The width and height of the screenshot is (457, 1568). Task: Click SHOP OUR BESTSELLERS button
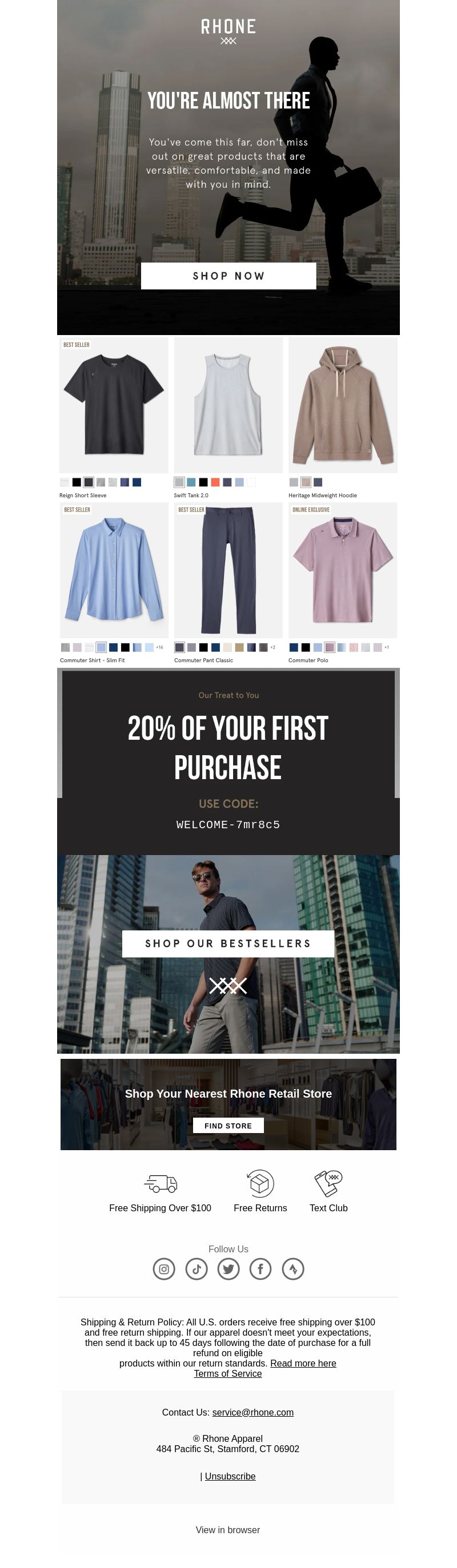(x=228, y=944)
